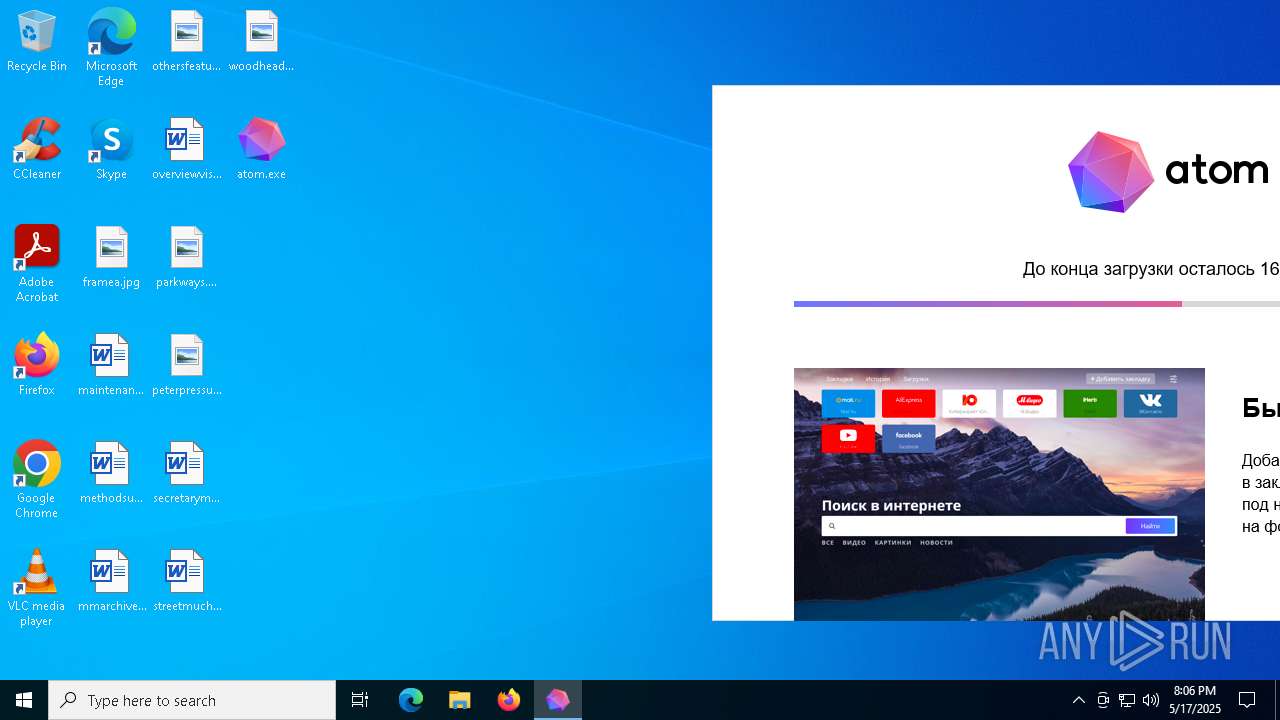This screenshot has height=720, width=1280.
Task: Open VLC media player shortcut
Action: click(37, 588)
